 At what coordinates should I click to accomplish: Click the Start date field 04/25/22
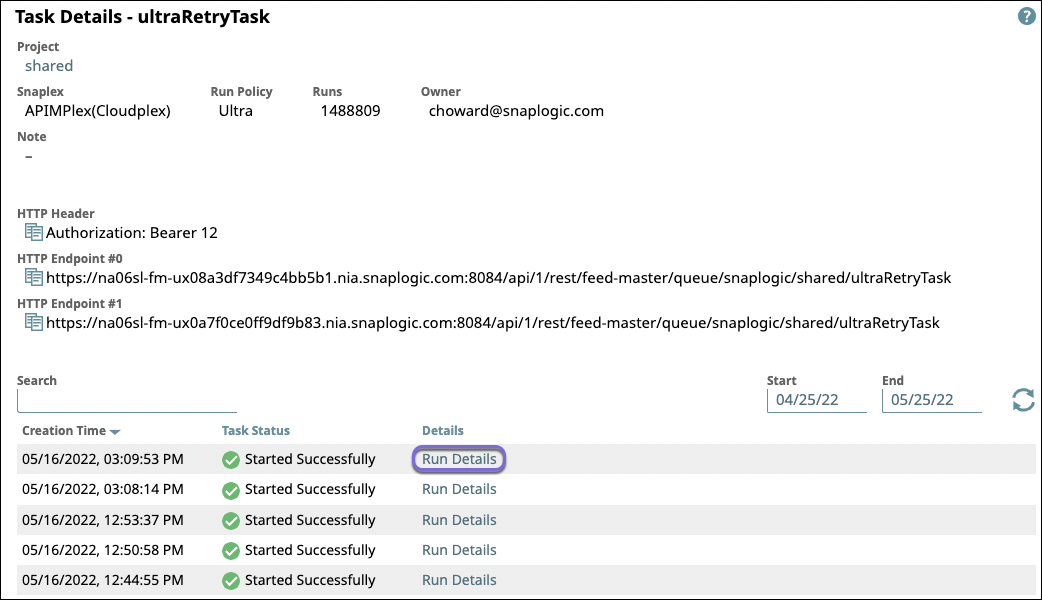coord(816,400)
